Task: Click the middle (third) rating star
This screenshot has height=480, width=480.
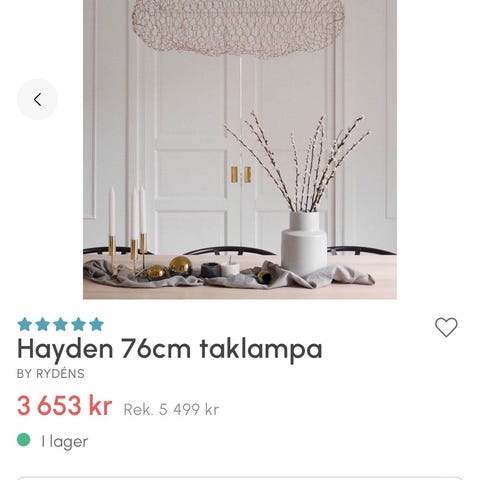Action: [60, 324]
